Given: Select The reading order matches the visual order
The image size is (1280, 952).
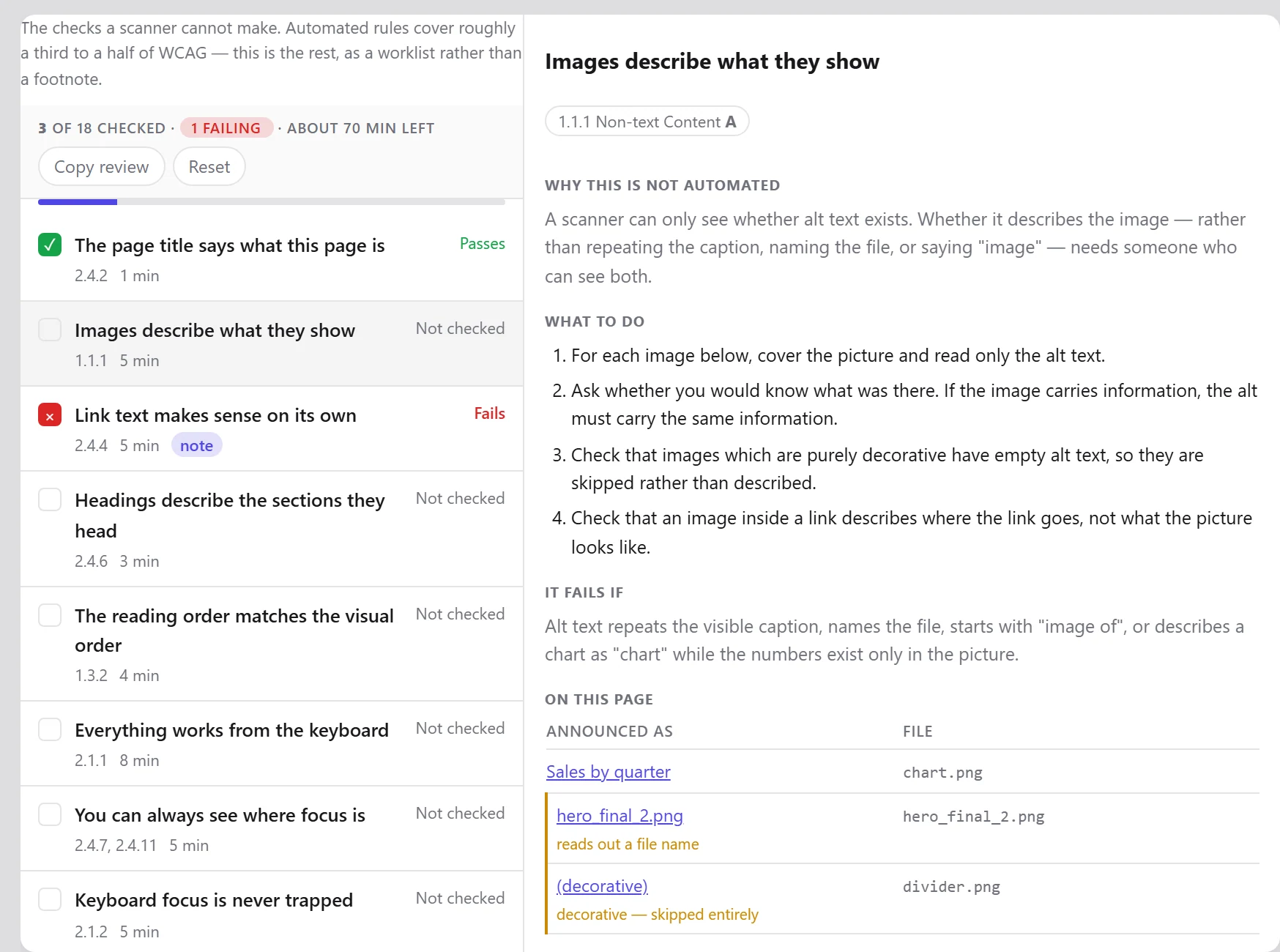Looking at the screenshot, I should click(272, 644).
